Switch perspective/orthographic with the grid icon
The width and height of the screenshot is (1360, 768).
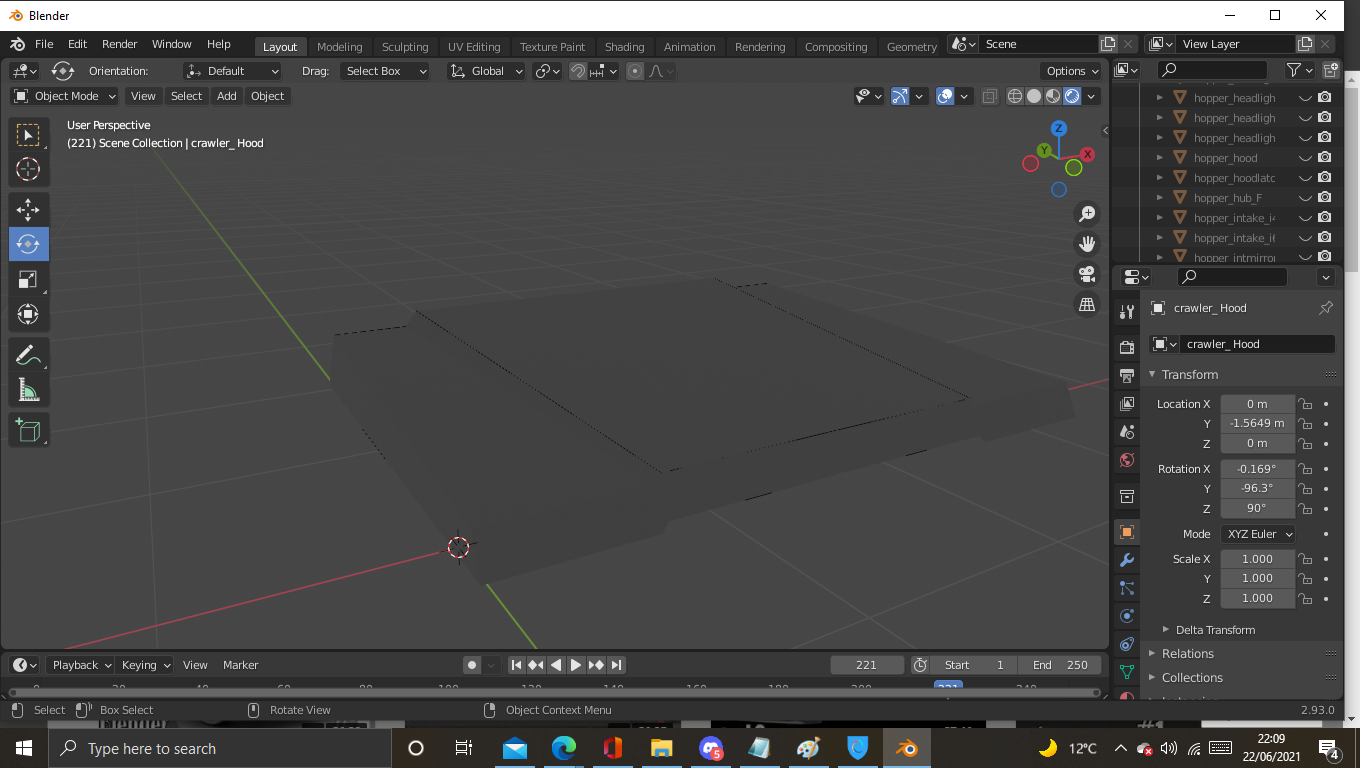pos(1087,303)
